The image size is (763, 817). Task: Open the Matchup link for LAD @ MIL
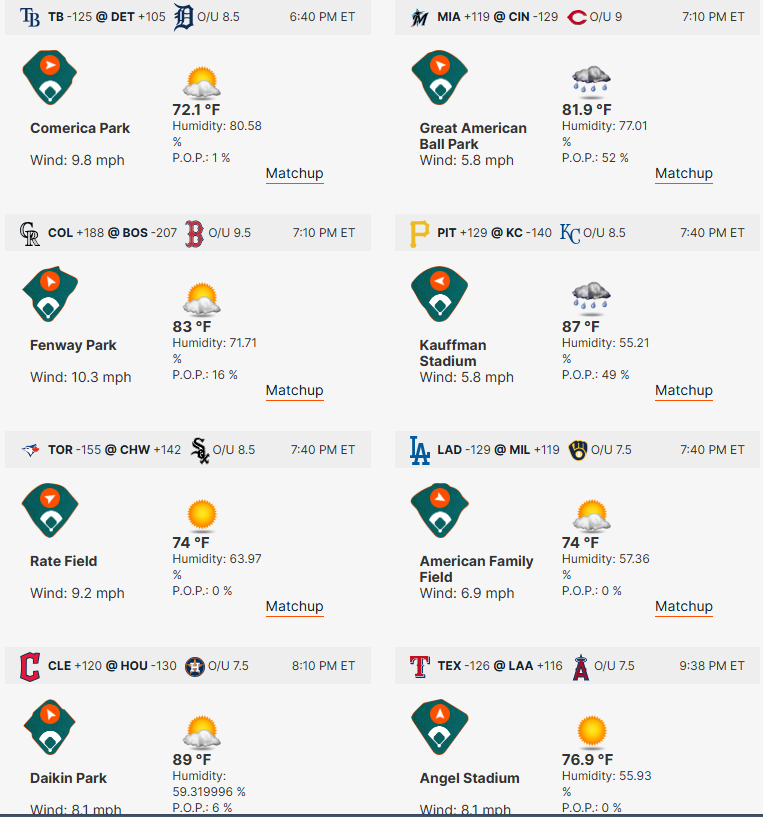(x=684, y=606)
